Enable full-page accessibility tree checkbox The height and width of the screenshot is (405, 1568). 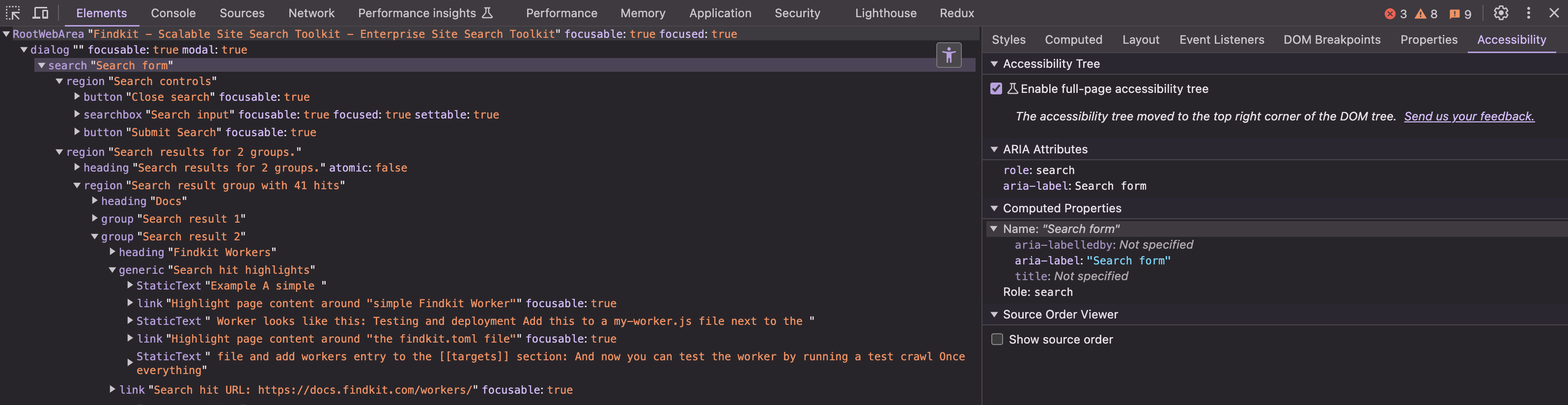[x=996, y=89]
